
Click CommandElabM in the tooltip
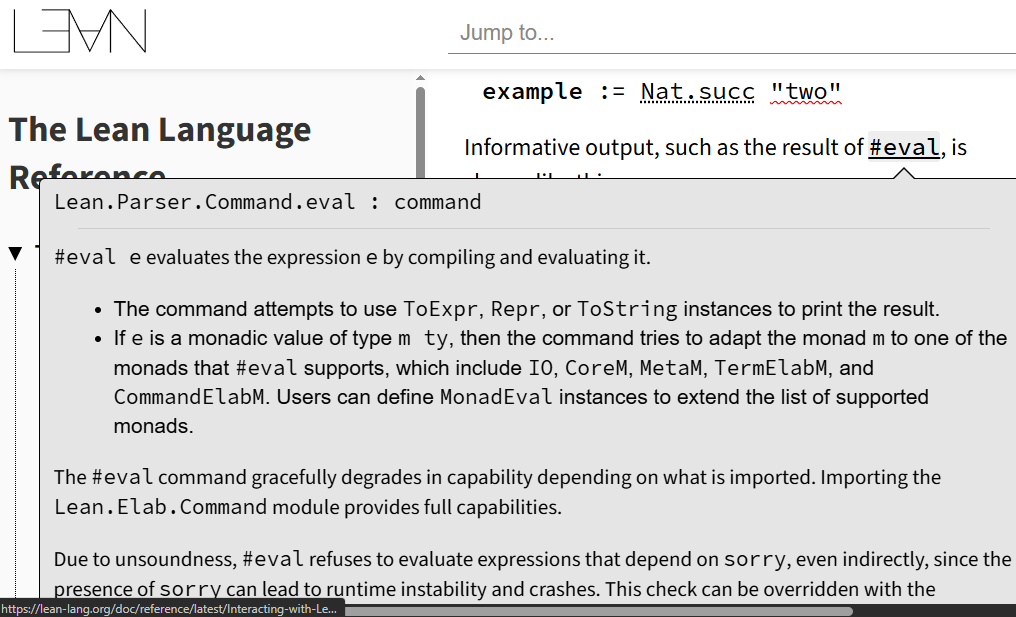(x=190, y=397)
